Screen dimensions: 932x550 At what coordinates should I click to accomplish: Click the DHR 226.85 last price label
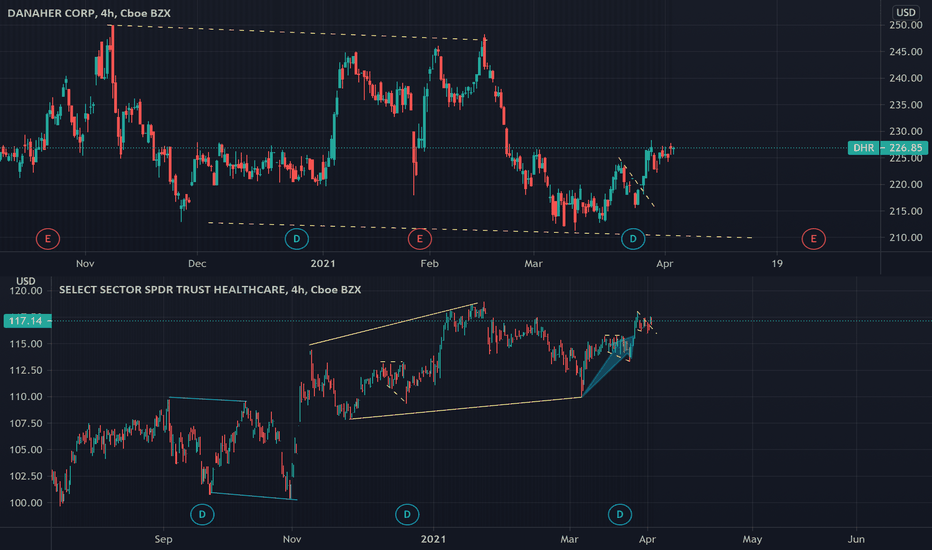click(x=887, y=147)
